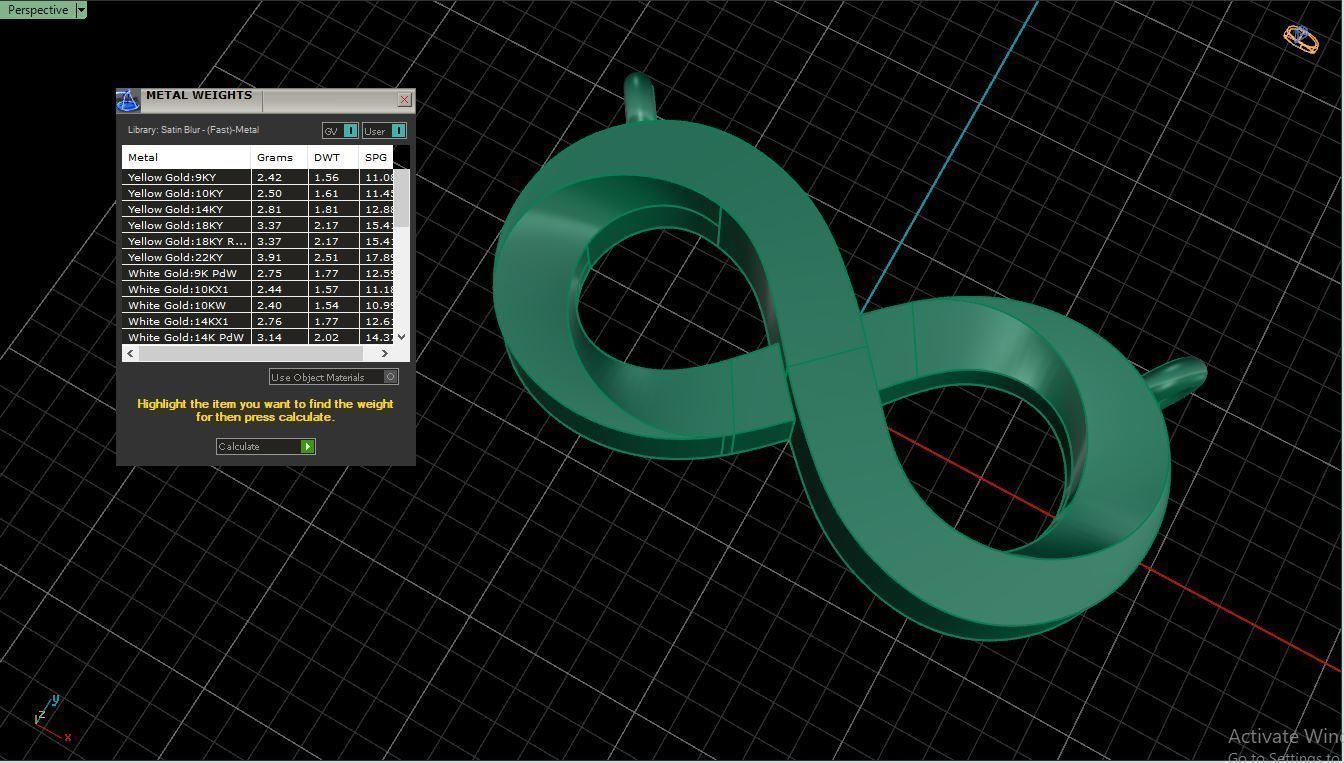Click the 1.57 DWT value

326,289
